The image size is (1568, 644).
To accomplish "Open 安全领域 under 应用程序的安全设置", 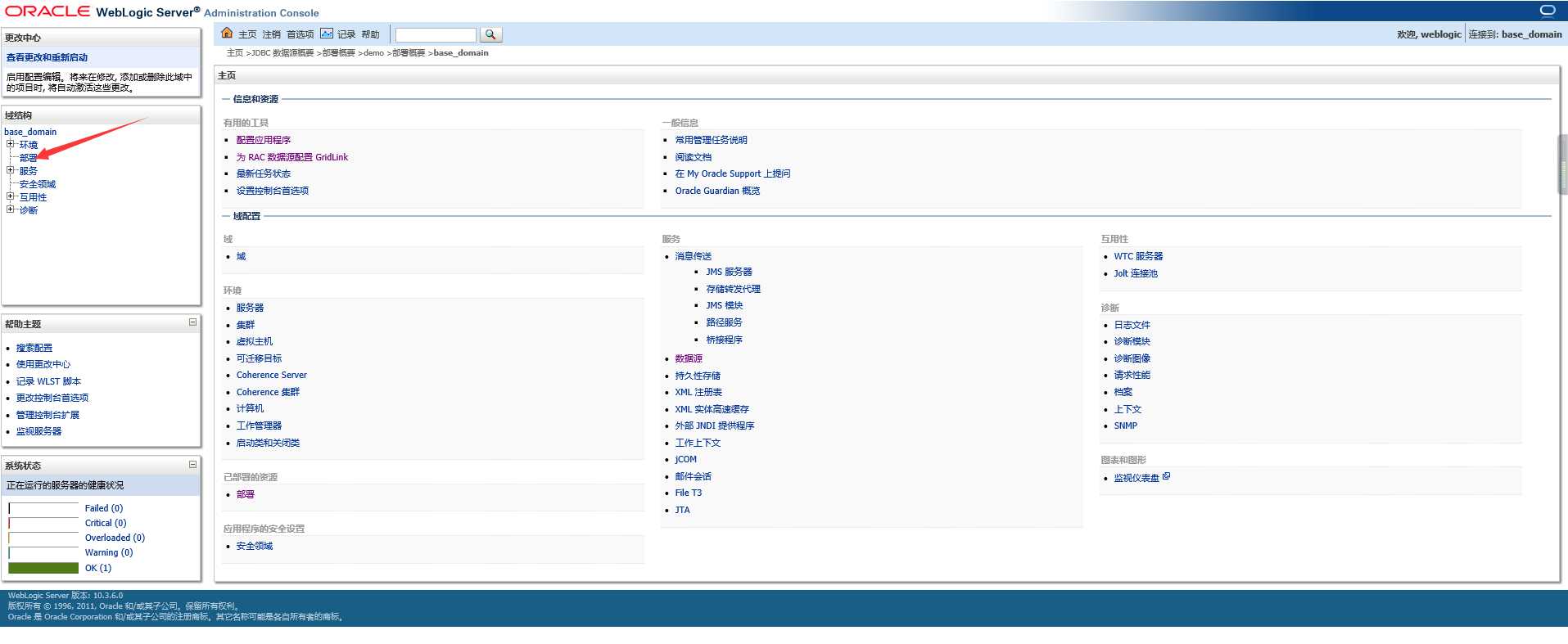I will (x=255, y=546).
